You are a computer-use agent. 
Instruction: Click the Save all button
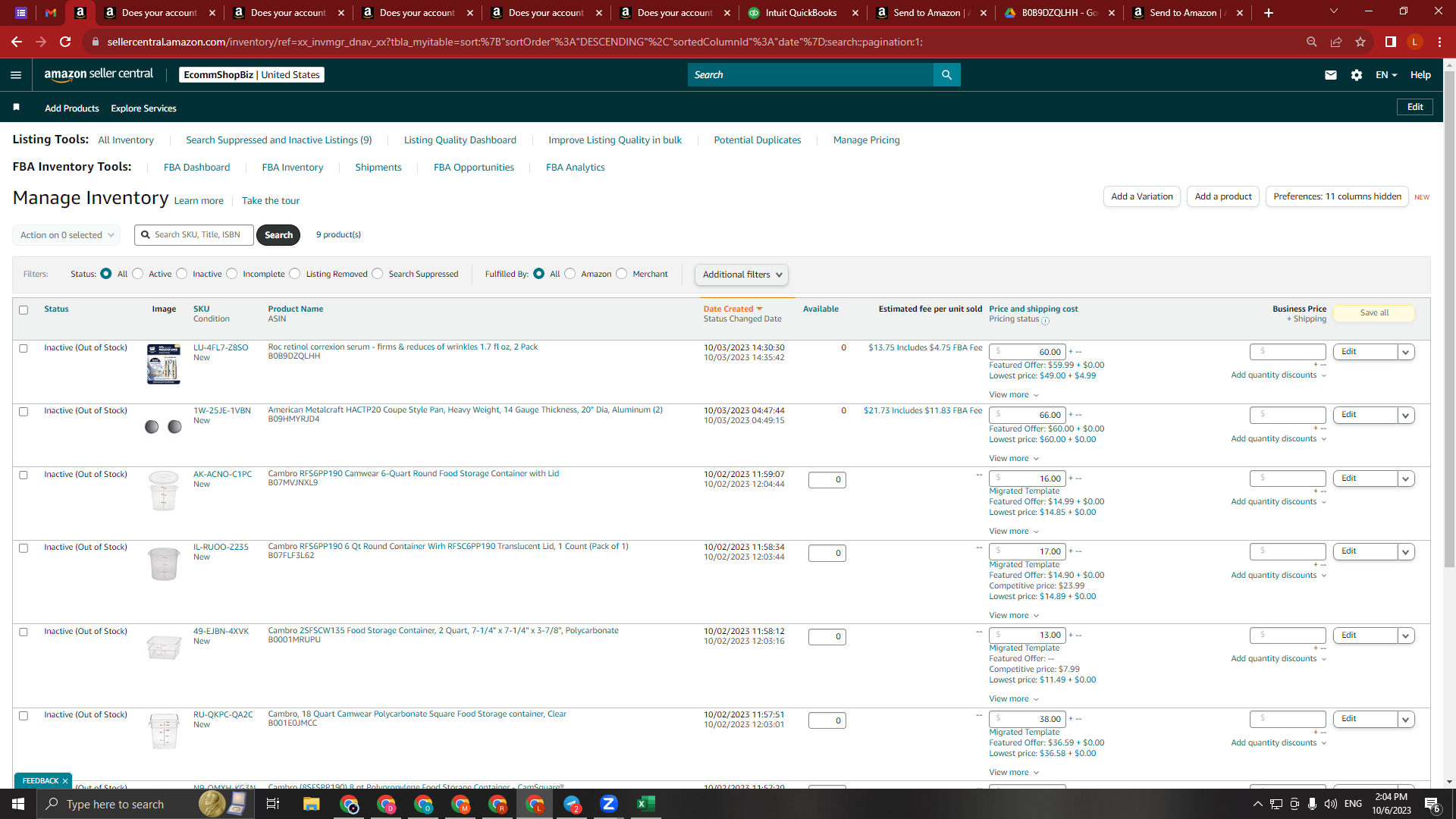click(x=1374, y=313)
